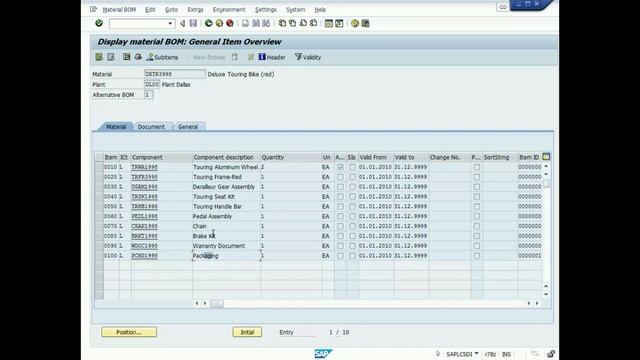640x360 pixels.
Task: Go to Last page icon
Action: (x=313, y=24)
